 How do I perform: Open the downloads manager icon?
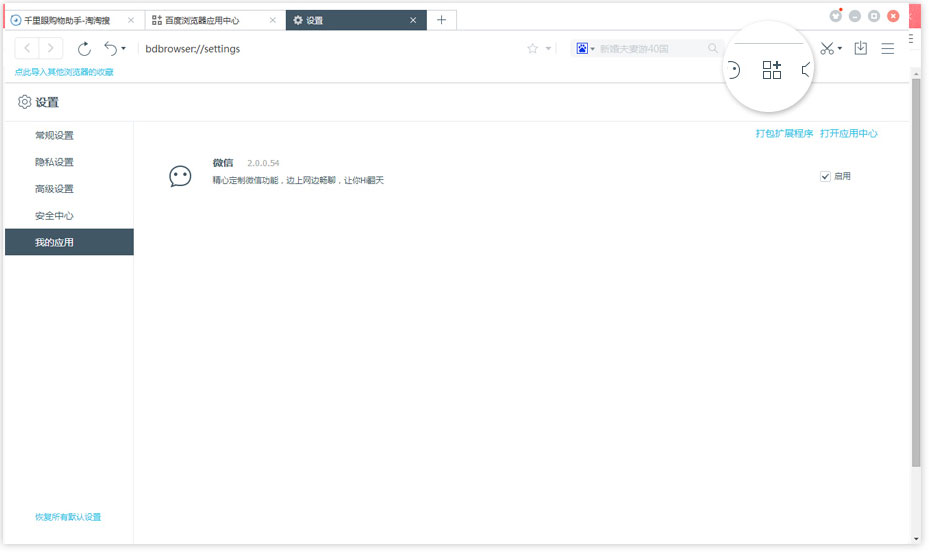(860, 48)
